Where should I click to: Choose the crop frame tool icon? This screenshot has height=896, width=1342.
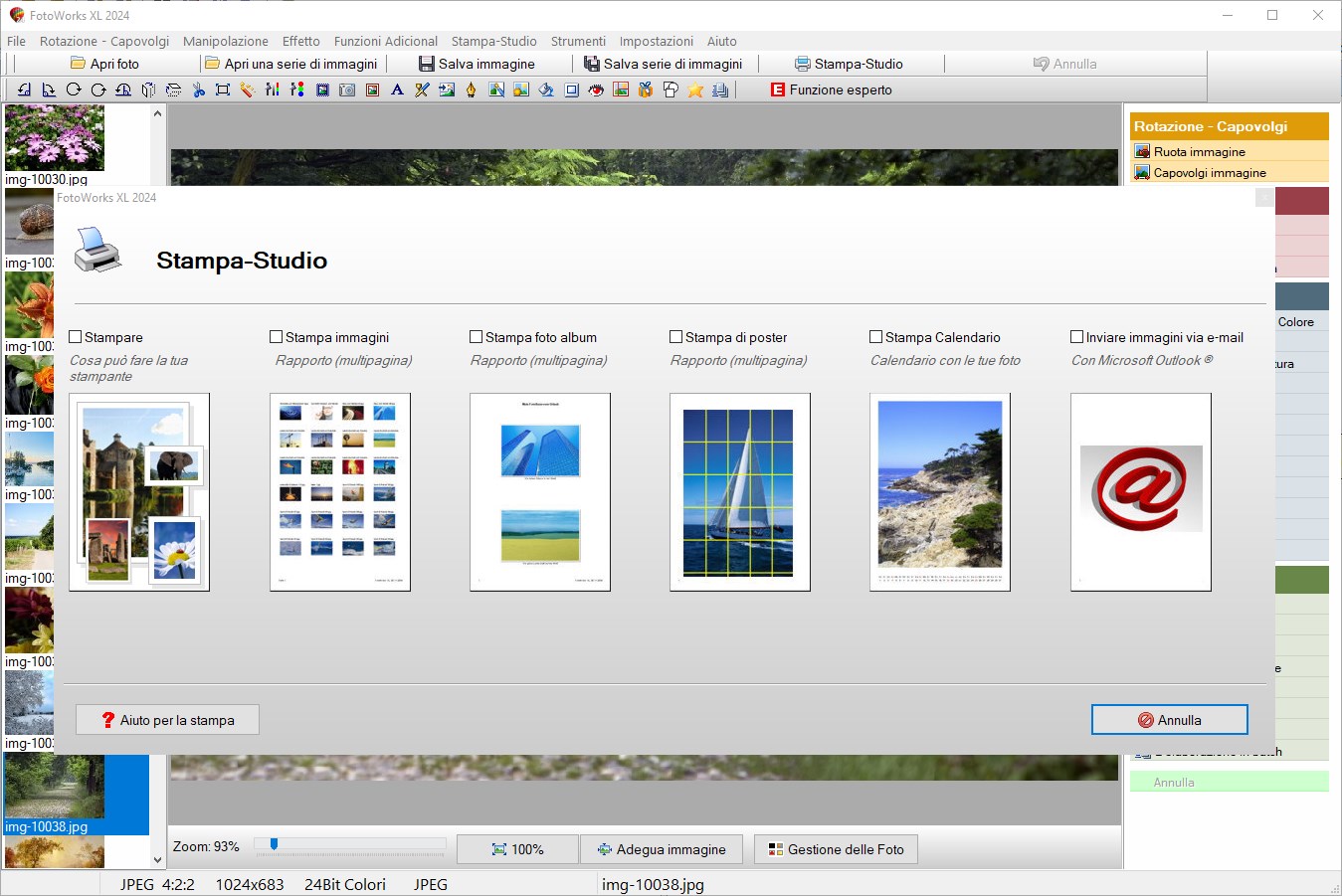click(x=223, y=90)
